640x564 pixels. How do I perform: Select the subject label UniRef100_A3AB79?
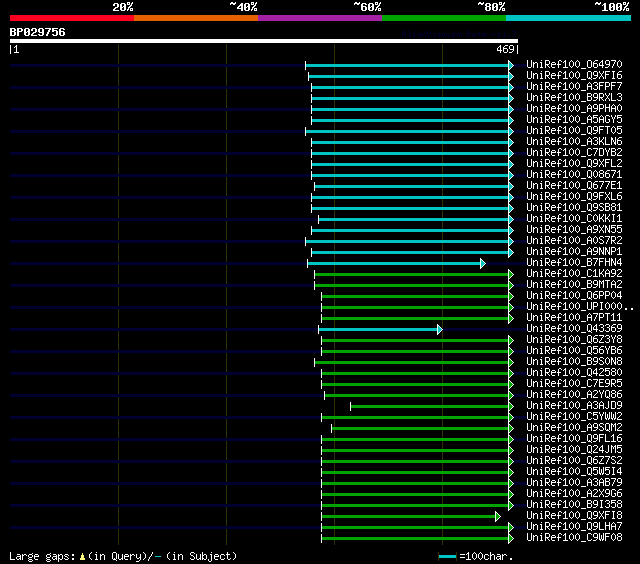(574, 483)
